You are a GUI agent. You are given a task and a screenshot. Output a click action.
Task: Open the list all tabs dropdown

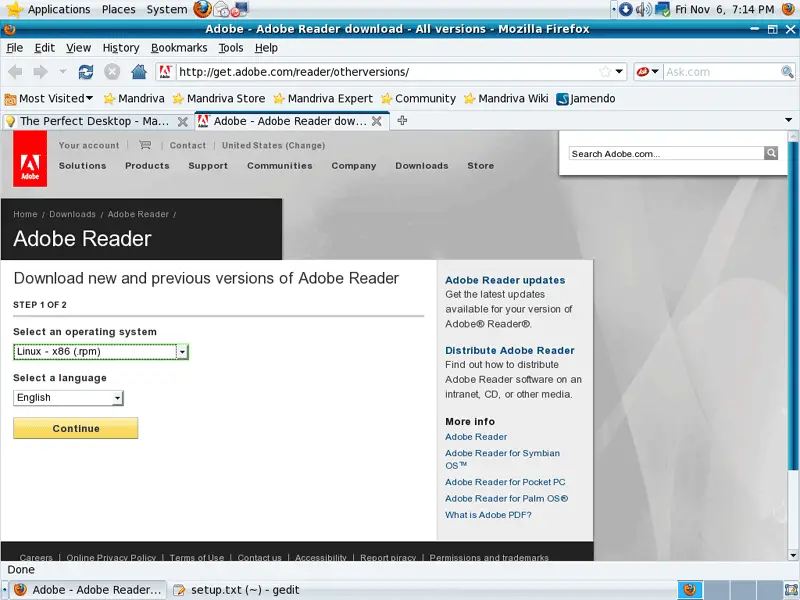coord(788,120)
